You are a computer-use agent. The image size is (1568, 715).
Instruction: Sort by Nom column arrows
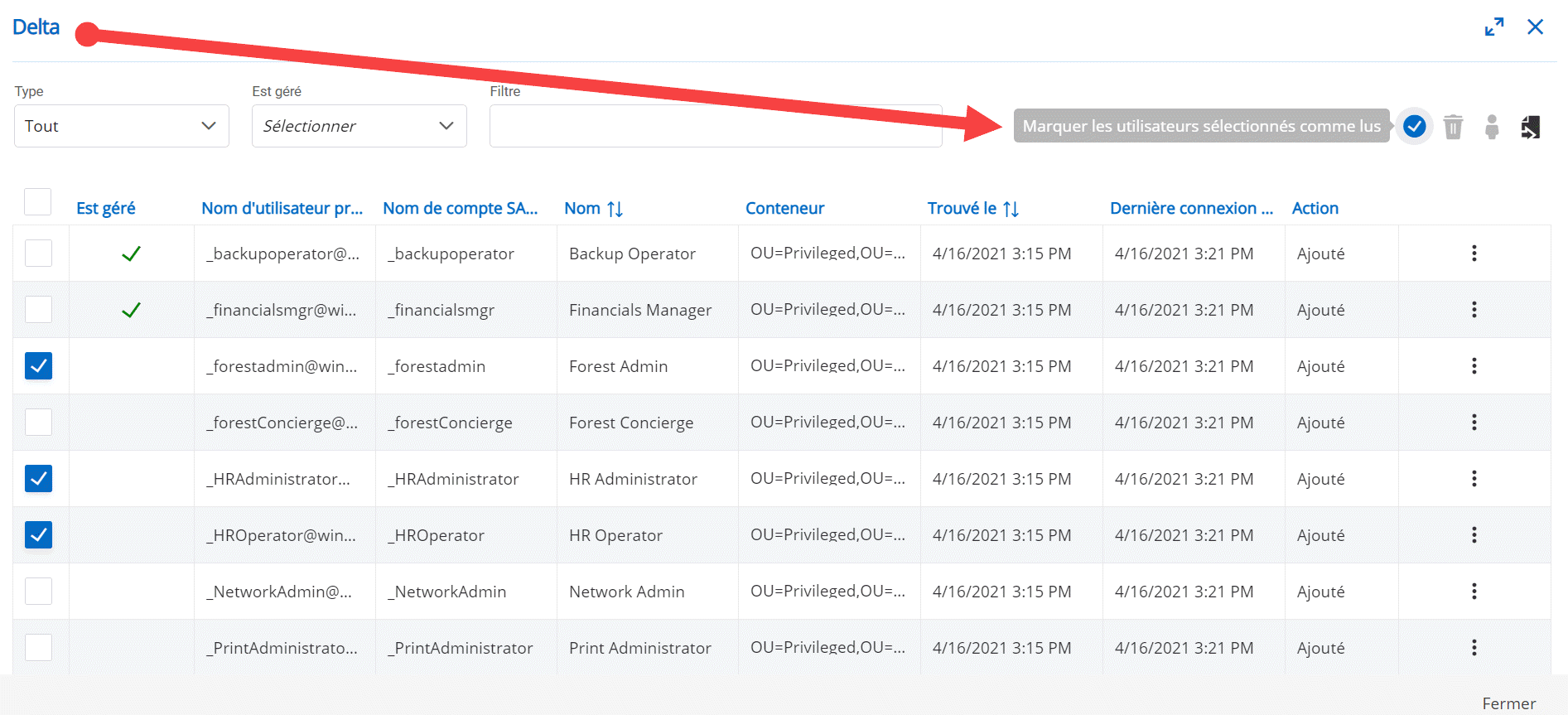pos(615,209)
